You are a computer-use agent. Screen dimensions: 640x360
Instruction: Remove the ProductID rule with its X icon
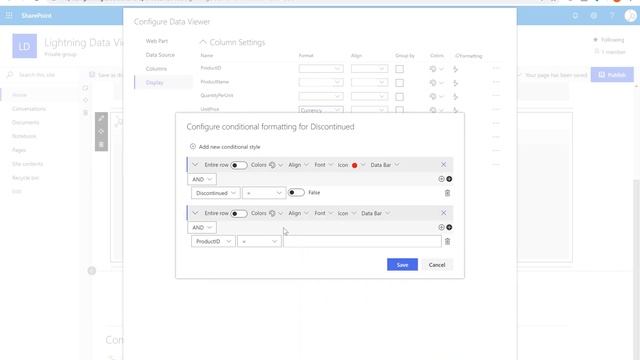point(443,213)
